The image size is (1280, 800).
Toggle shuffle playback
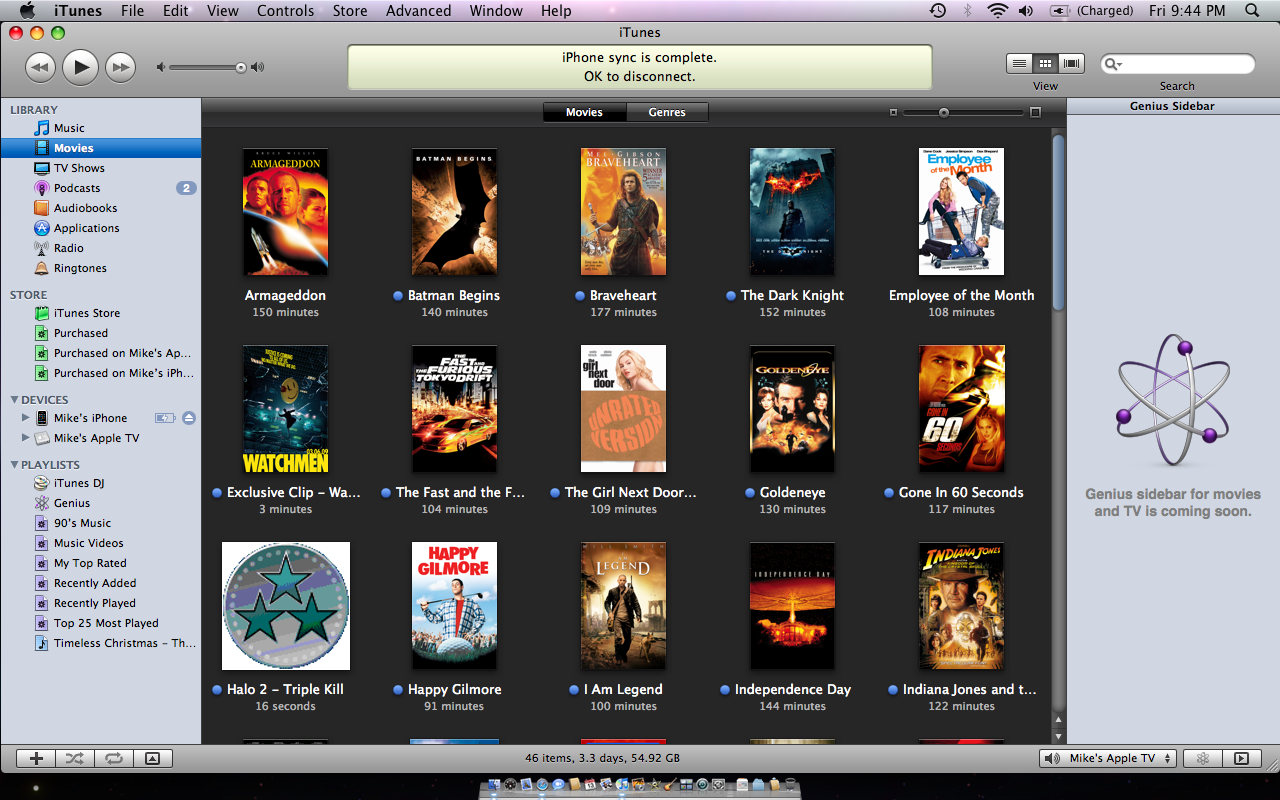75,758
